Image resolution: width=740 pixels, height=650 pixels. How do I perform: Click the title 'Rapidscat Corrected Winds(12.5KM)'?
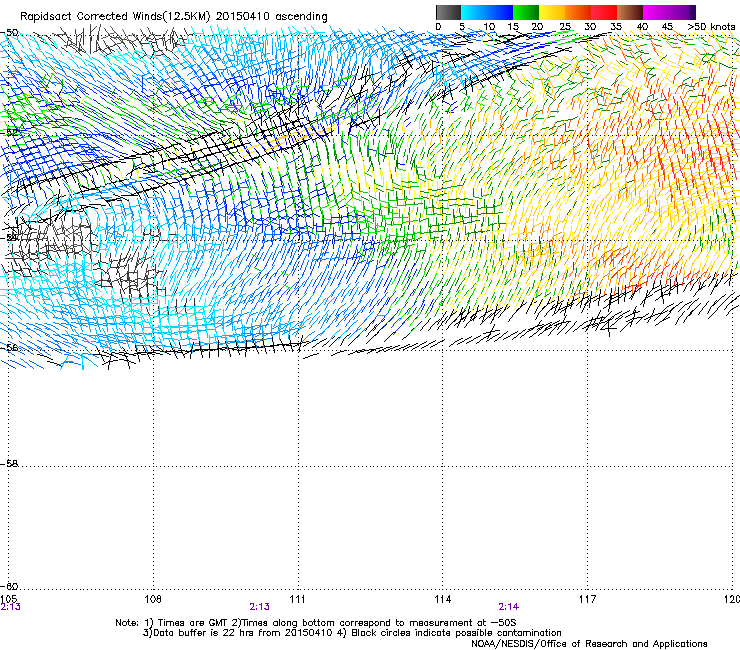pos(115,17)
